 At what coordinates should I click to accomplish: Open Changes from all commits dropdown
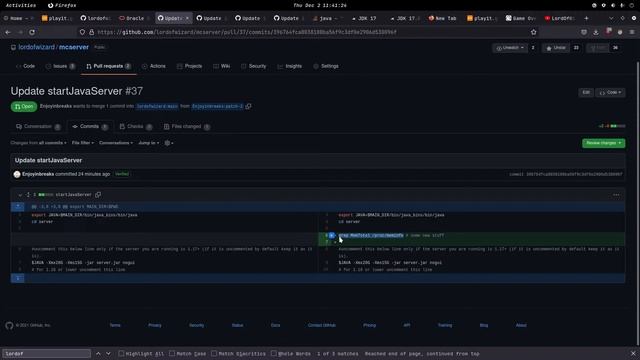coord(38,143)
